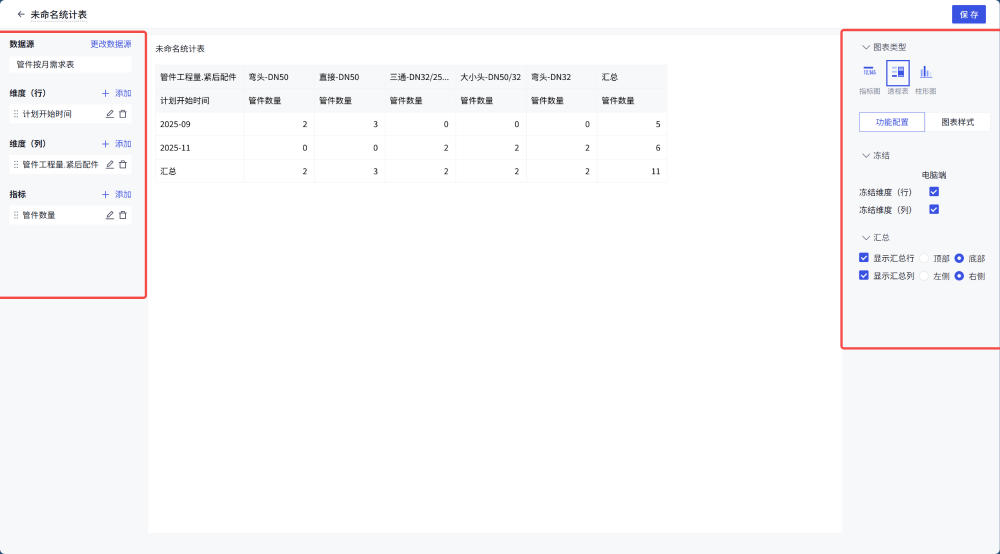Select the 指标图 chart type icon
Image resolution: width=1000 pixels, height=554 pixels.
coord(869,72)
